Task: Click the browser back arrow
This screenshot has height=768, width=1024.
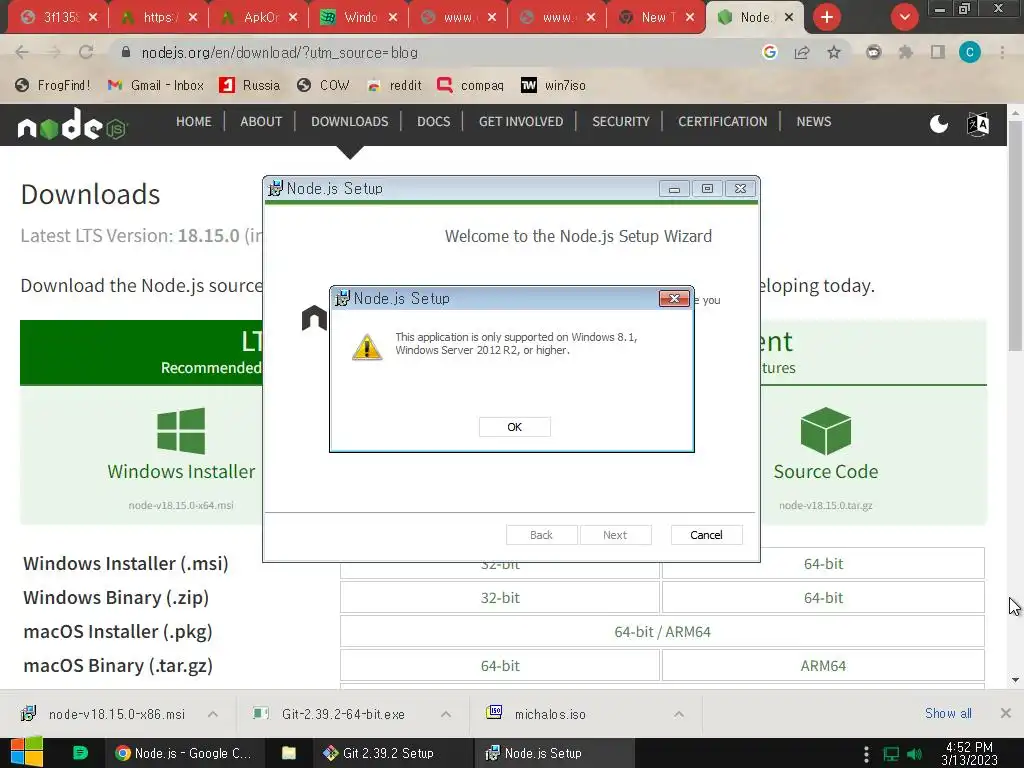Action: [22, 52]
